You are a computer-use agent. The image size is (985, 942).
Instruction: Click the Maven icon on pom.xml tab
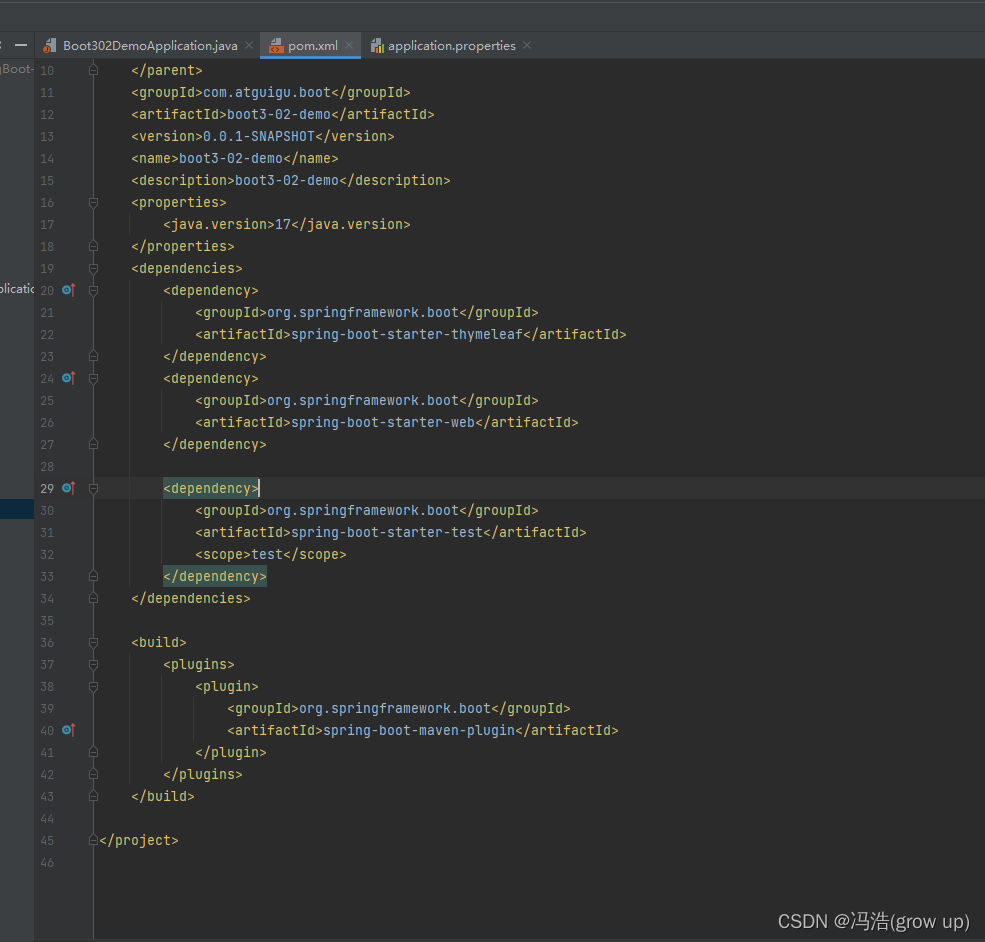(x=276, y=46)
